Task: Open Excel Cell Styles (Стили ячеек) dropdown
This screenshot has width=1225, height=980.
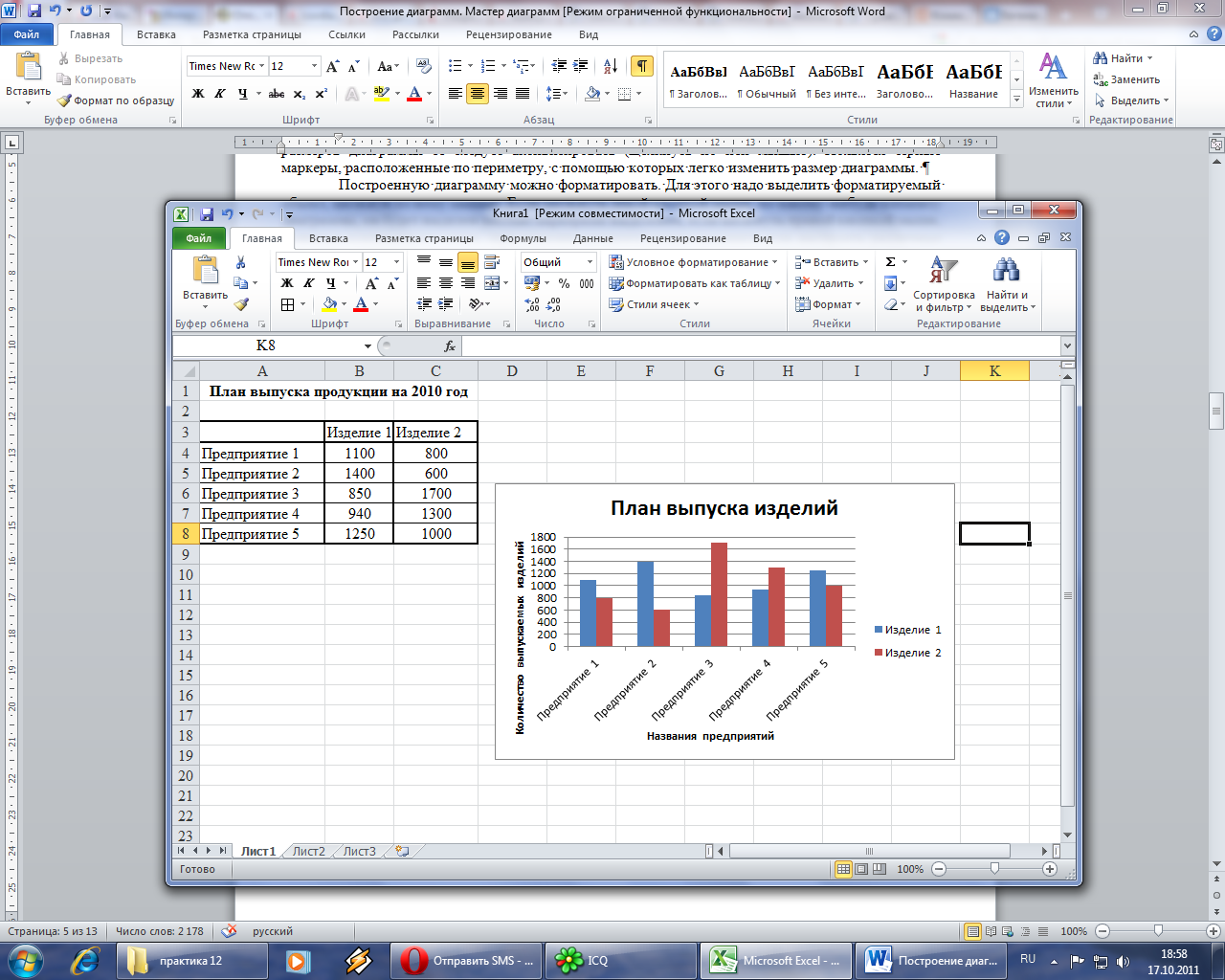Action: coord(655,304)
